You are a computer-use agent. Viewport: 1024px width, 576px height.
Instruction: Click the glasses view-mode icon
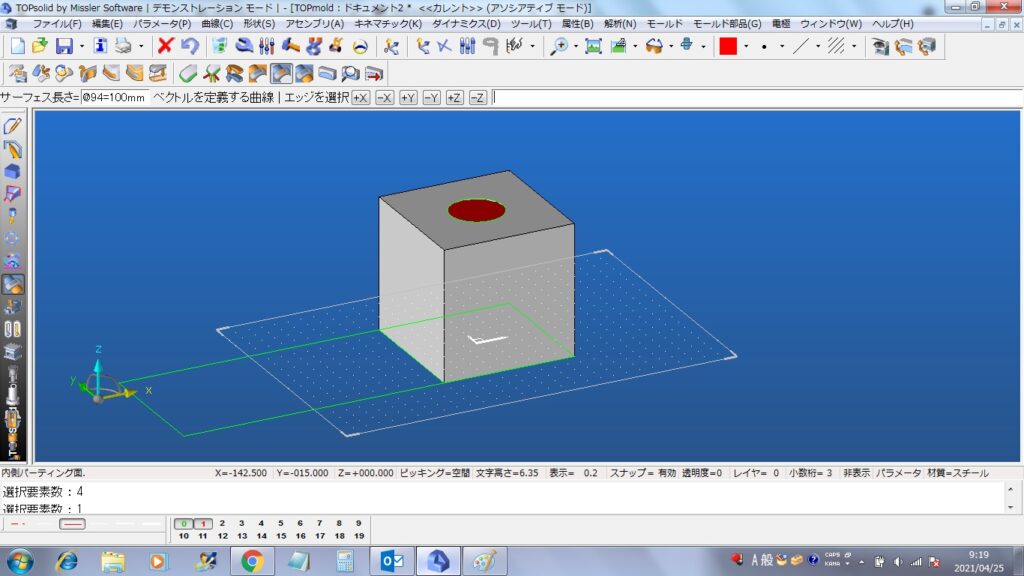click(x=654, y=46)
